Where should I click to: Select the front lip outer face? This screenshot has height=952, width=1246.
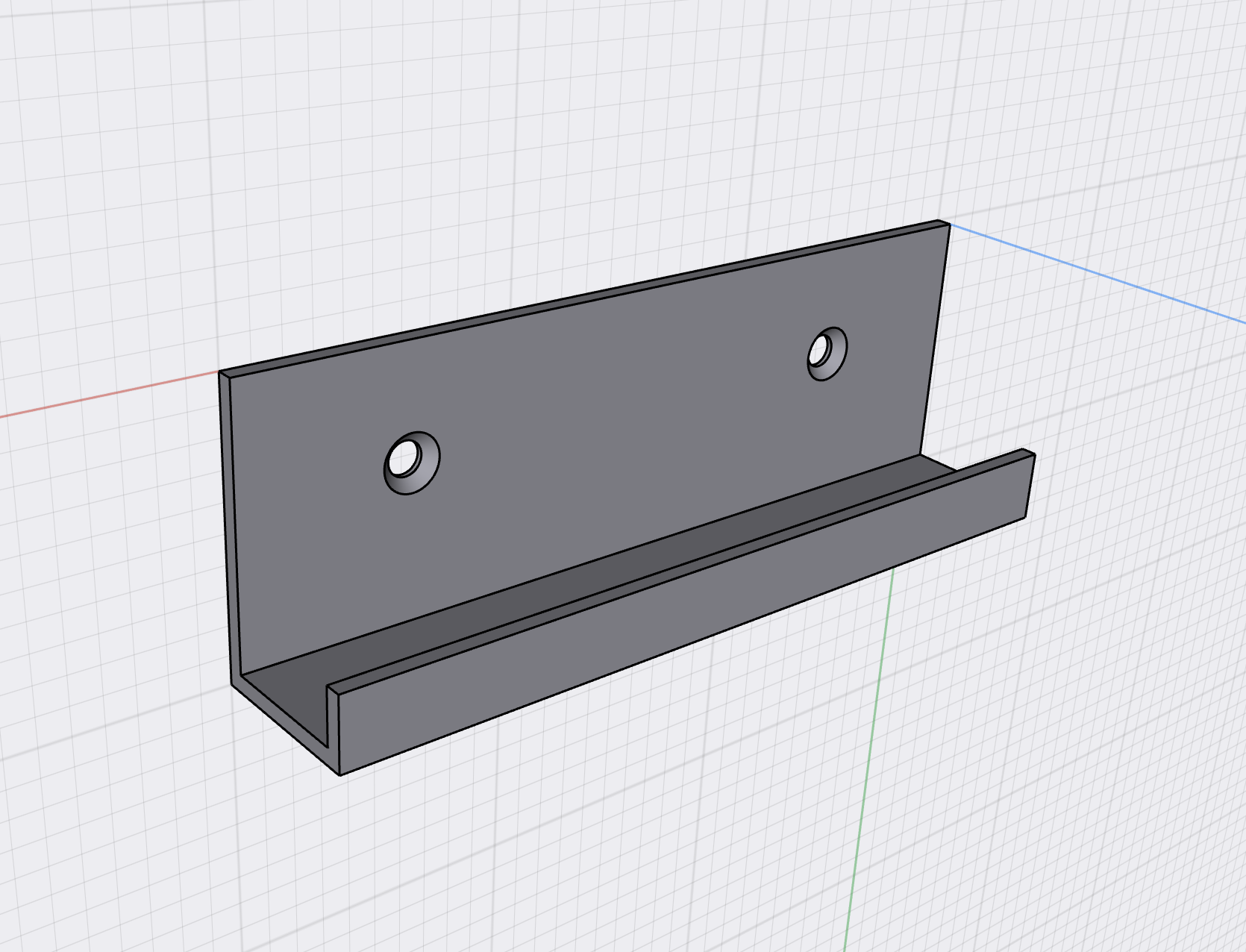pyautogui.click(x=686, y=612)
